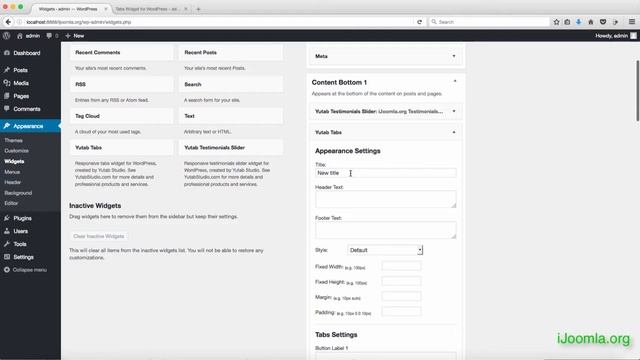
Task: Click the Padding input field
Action: 401,311
